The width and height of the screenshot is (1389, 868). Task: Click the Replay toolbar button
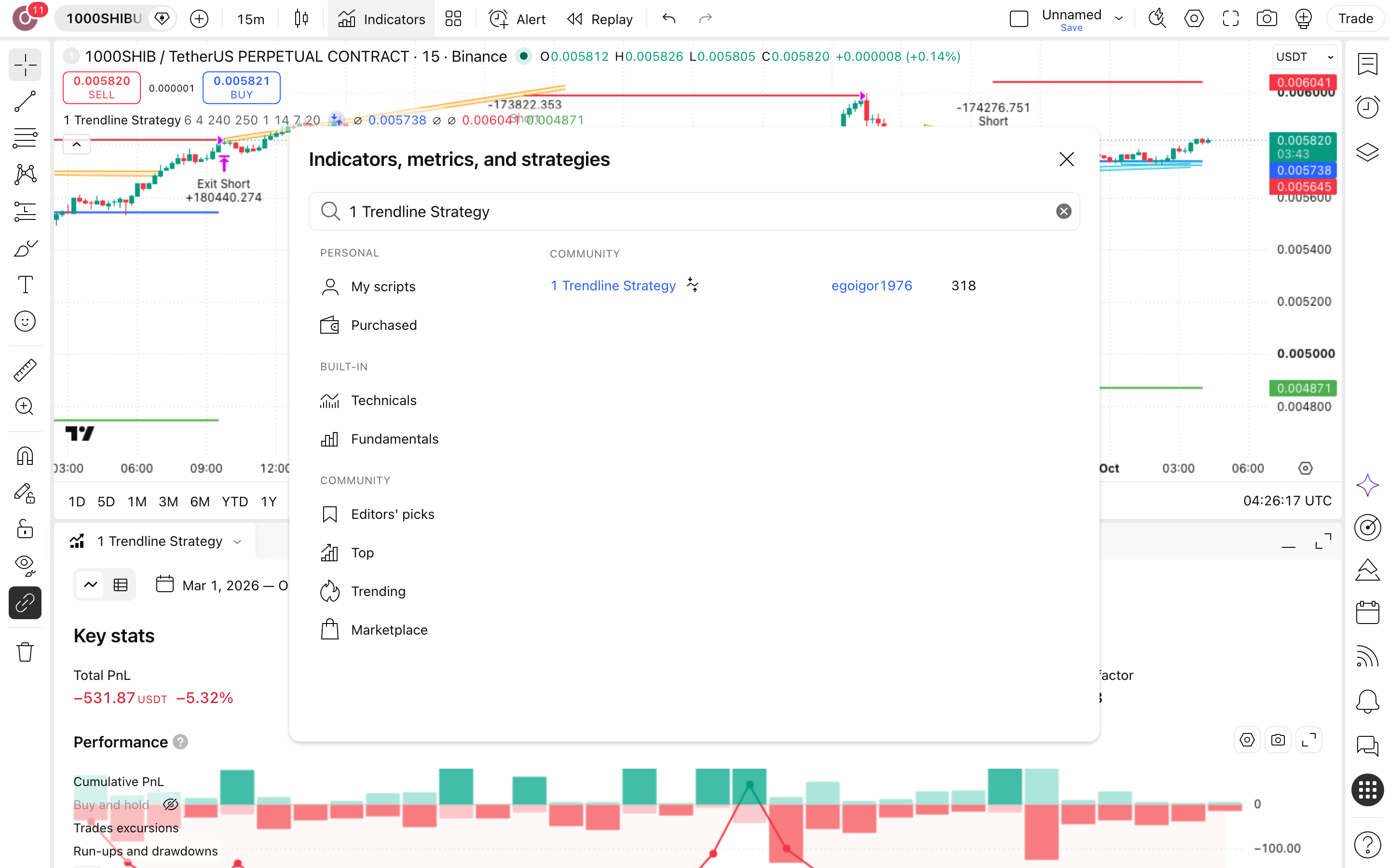click(599, 19)
